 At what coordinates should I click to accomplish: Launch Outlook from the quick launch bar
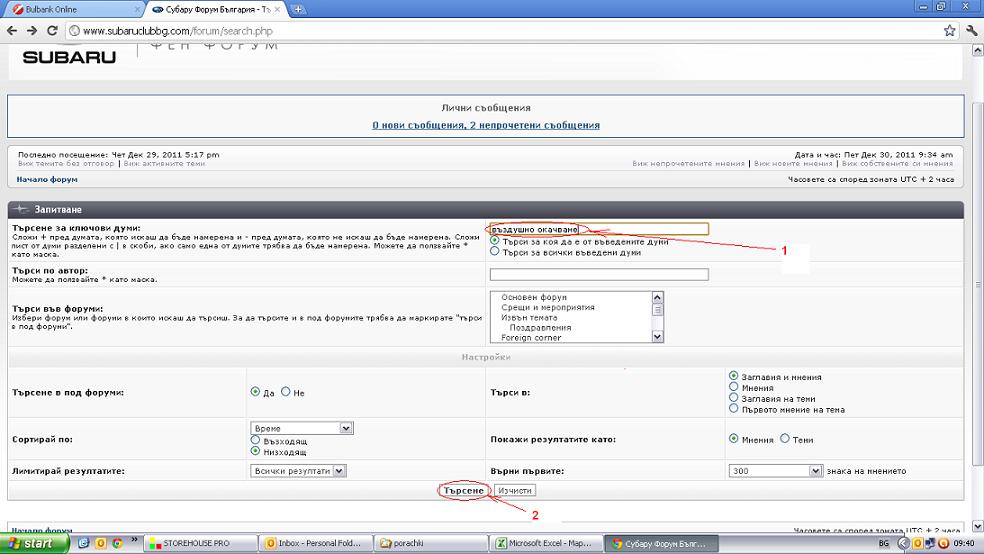[100, 543]
